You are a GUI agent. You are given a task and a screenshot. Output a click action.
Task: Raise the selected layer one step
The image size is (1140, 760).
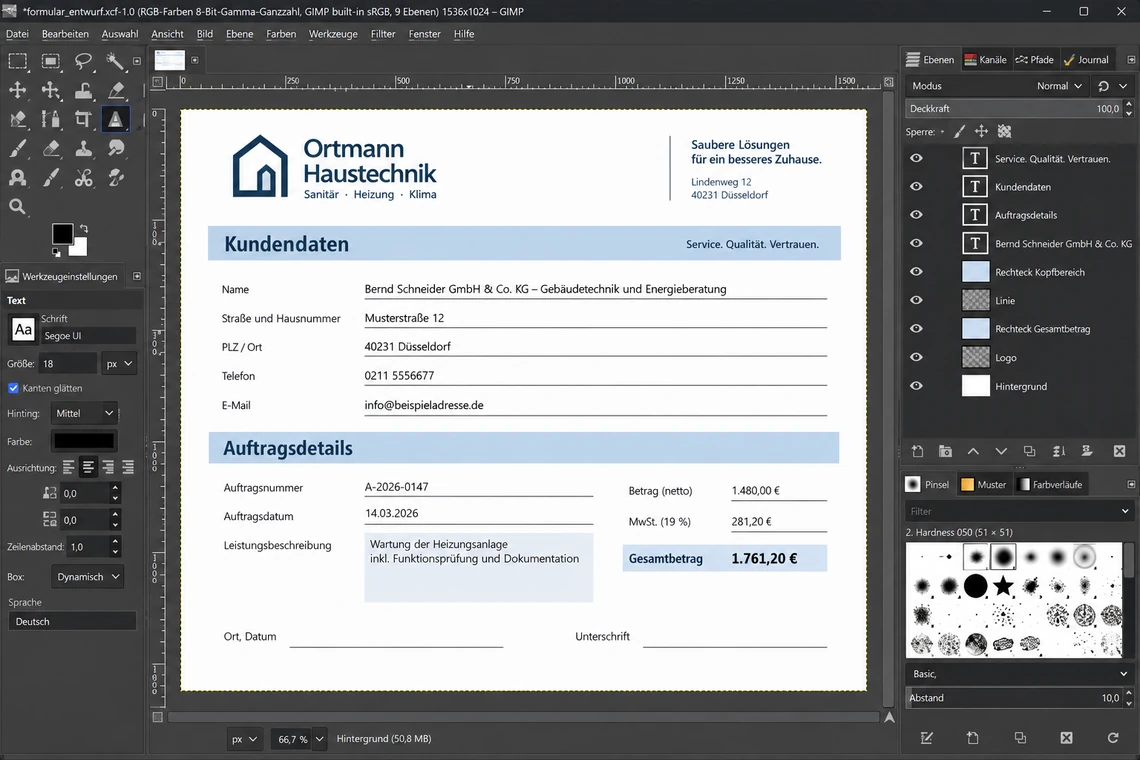tap(973, 452)
